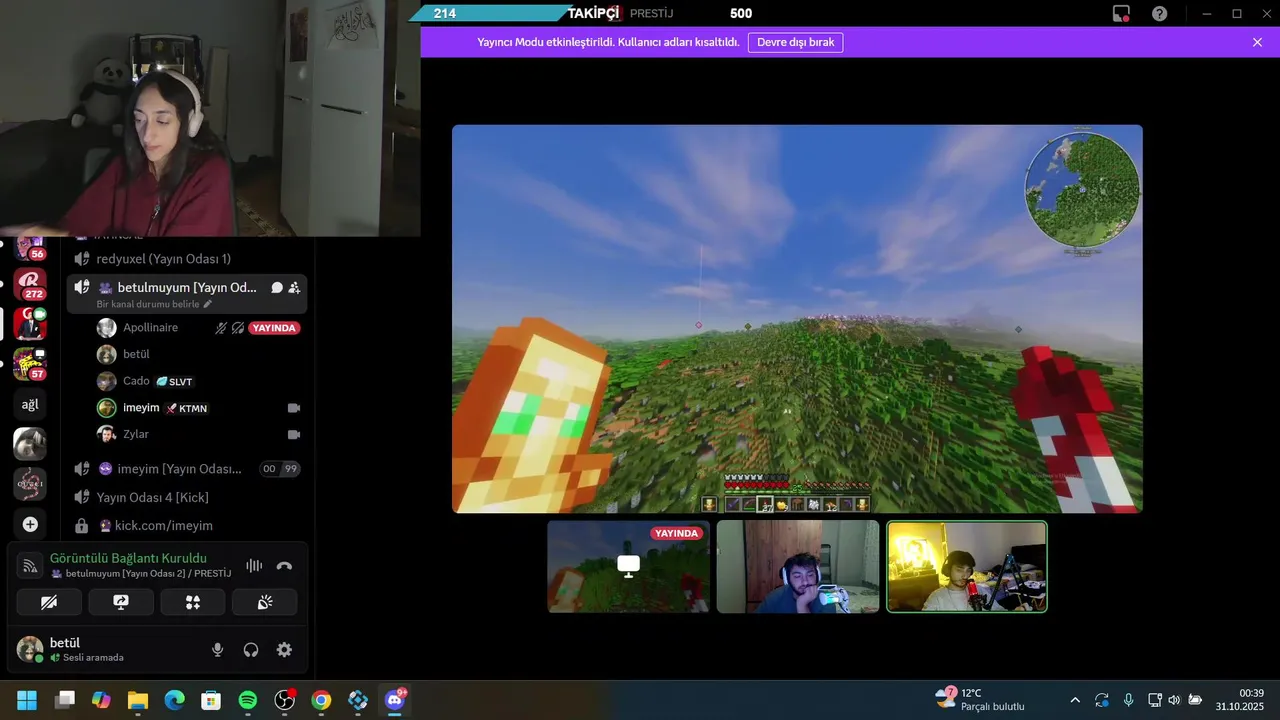Image resolution: width=1280 pixels, height=720 pixels.
Task: Mute microphone in user panel
Action: pos(217,650)
